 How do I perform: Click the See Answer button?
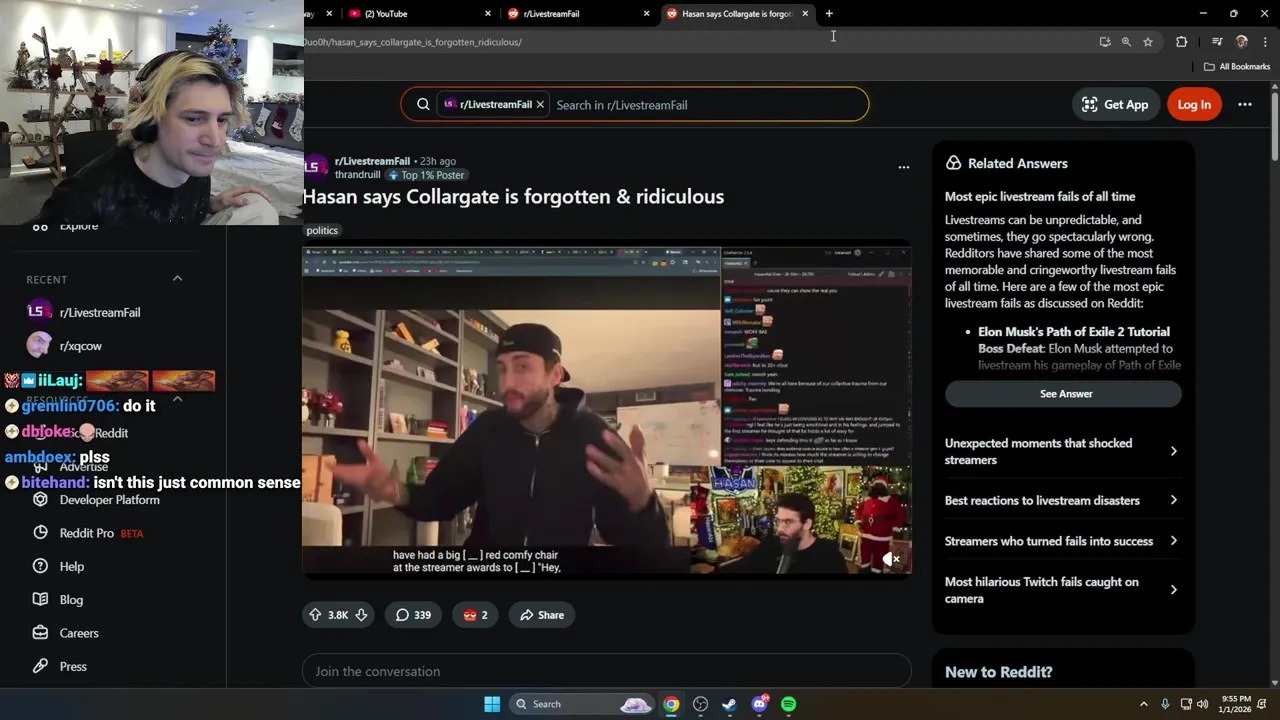(x=1063, y=393)
